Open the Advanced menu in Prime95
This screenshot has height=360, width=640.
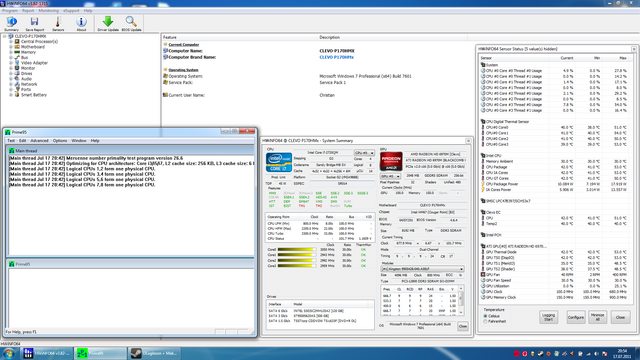(39, 140)
